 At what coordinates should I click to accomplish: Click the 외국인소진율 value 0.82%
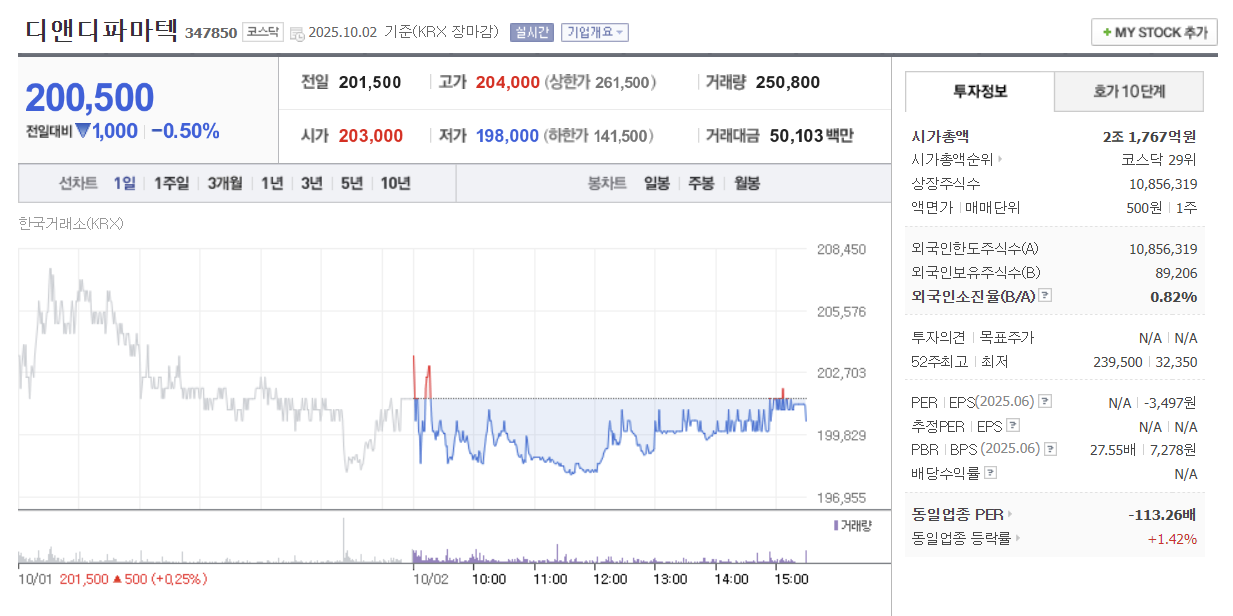pyautogui.click(x=1174, y=296)
